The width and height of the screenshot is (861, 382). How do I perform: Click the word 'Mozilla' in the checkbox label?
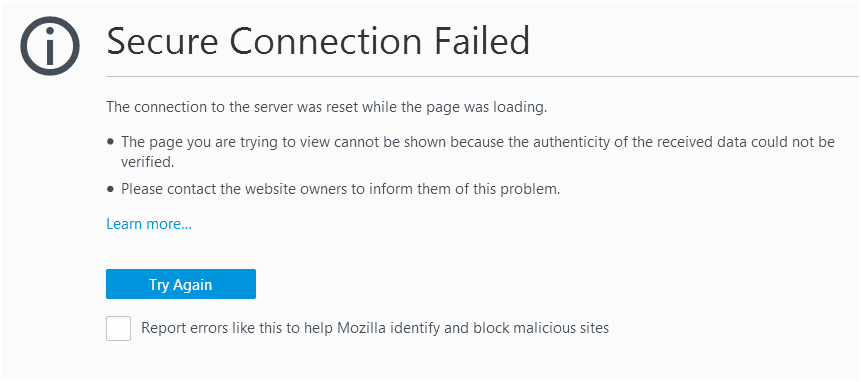point(360,328)
